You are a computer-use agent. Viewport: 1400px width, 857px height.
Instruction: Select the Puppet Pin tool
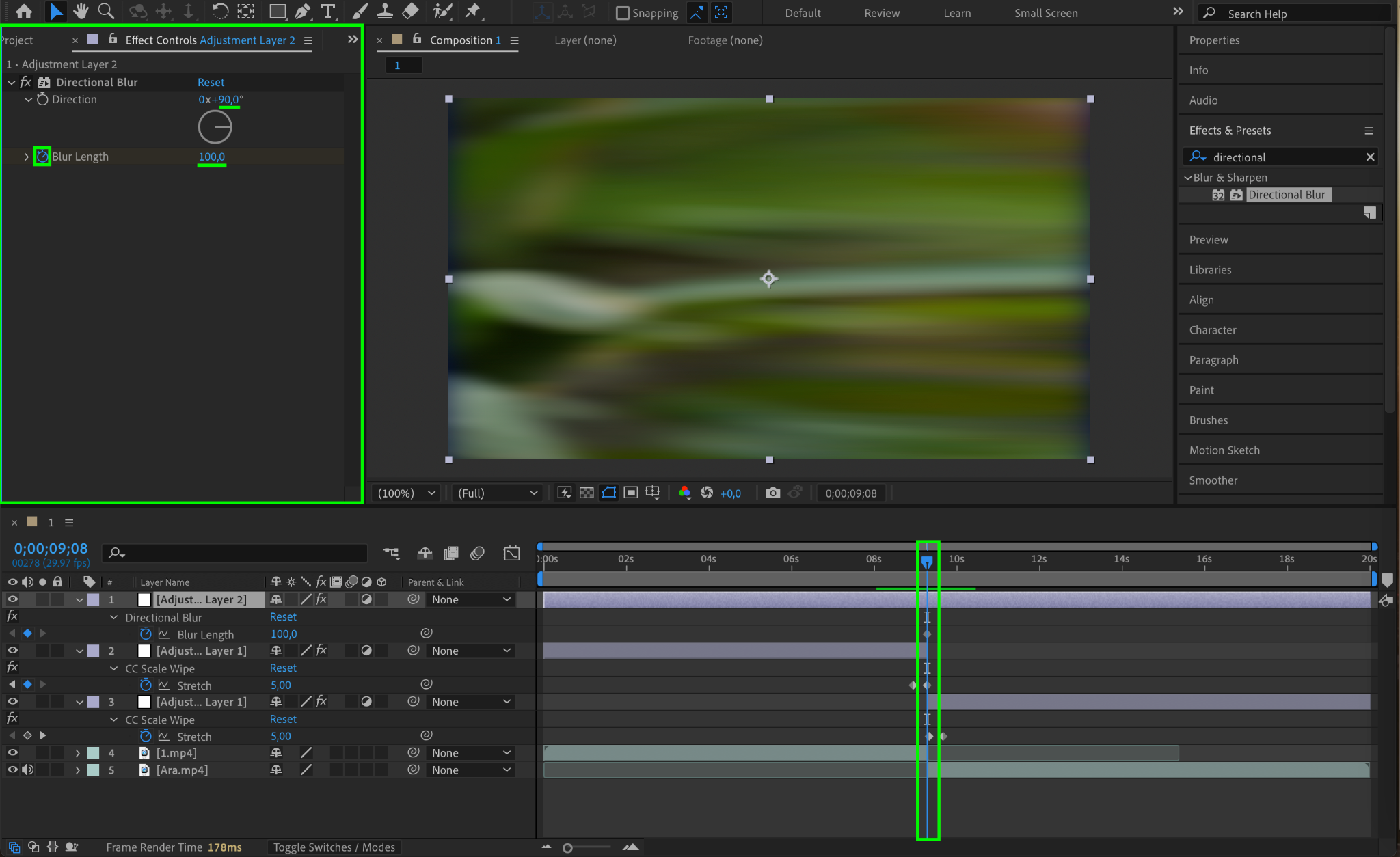click(x=472, y=11)
